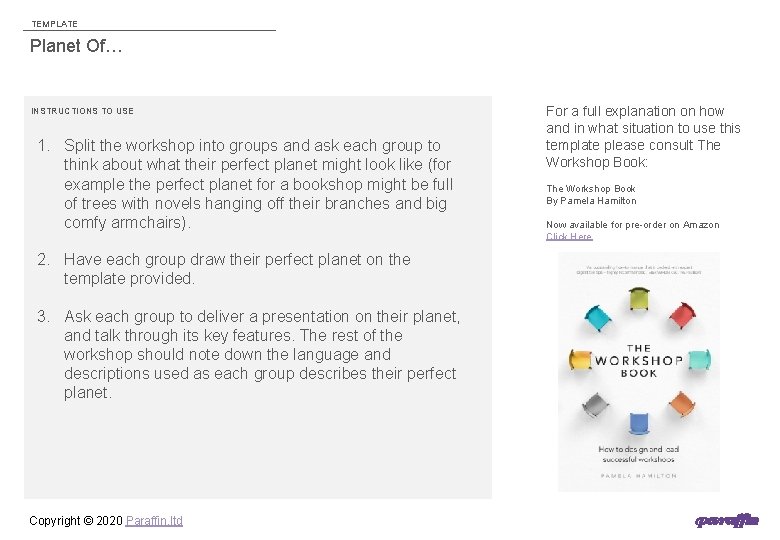The image size is (780, 540).
Task: Click the orange chair on the book cover
Action: tap(681, 403)
